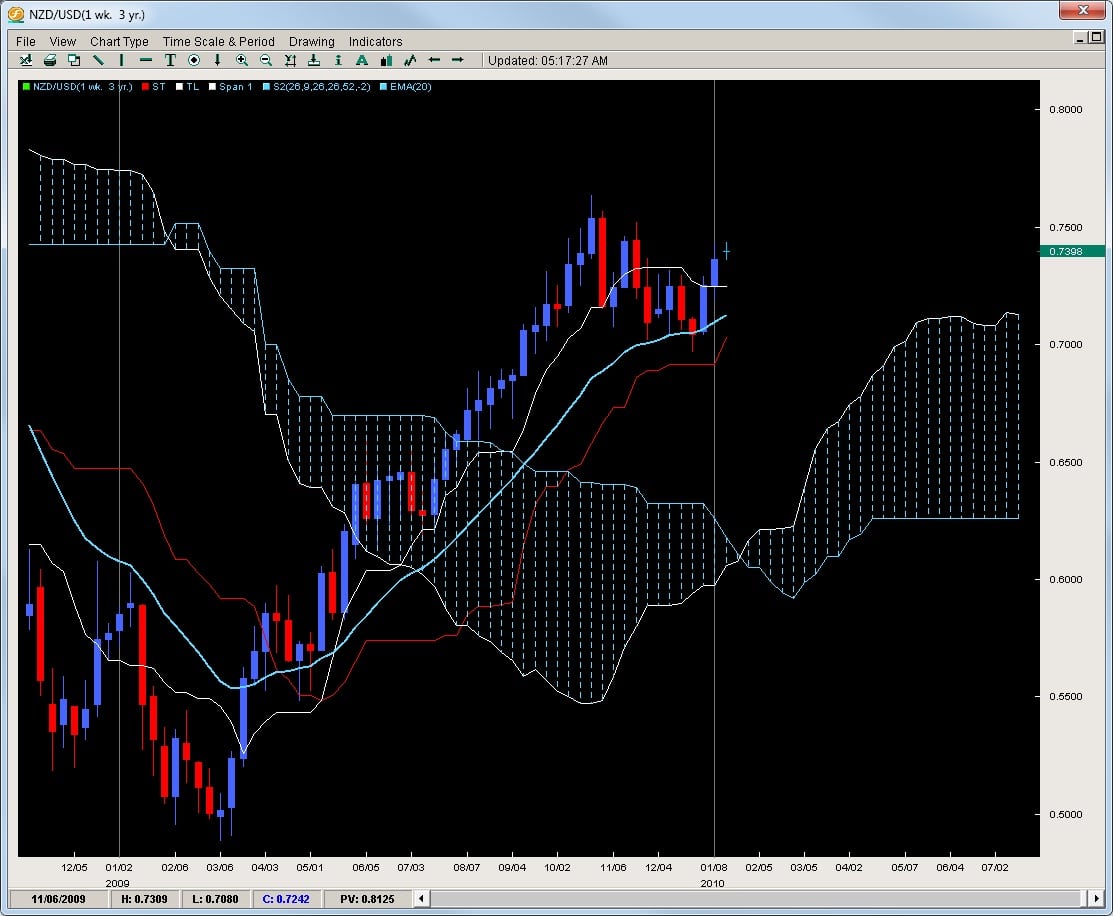Image resolution: width=1113 pixels, height=916 pixels.
Task: Click the inner chart restore window button
Action: click(x=1097, y=38)
